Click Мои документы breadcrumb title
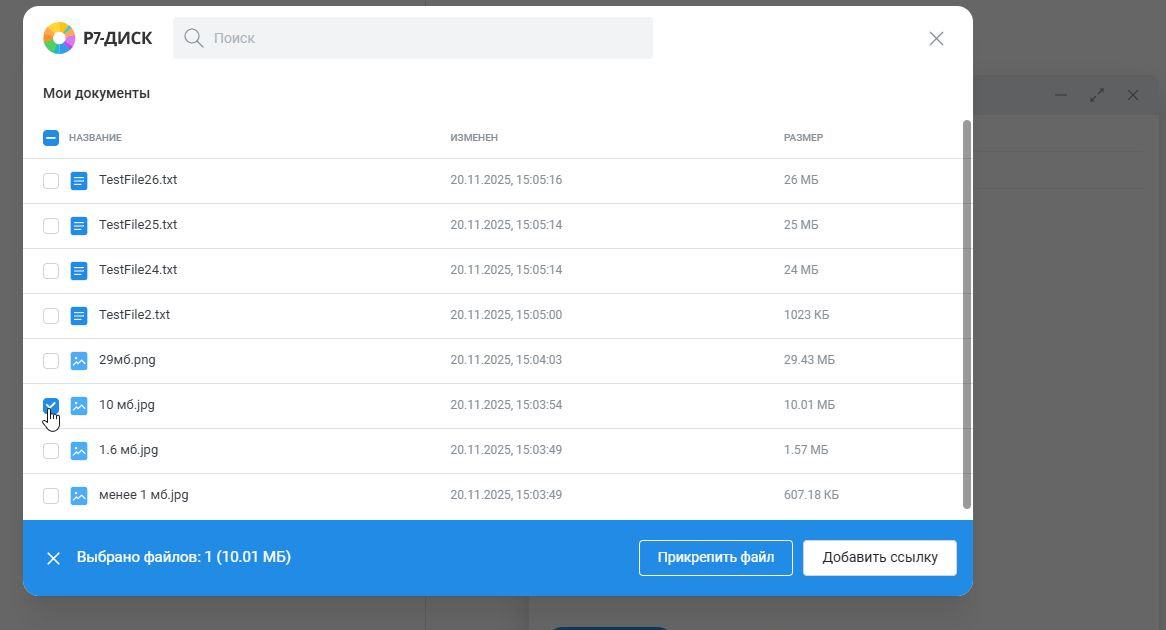The height and width of the screenshot is (630, 1166). (x=96, y=93)
